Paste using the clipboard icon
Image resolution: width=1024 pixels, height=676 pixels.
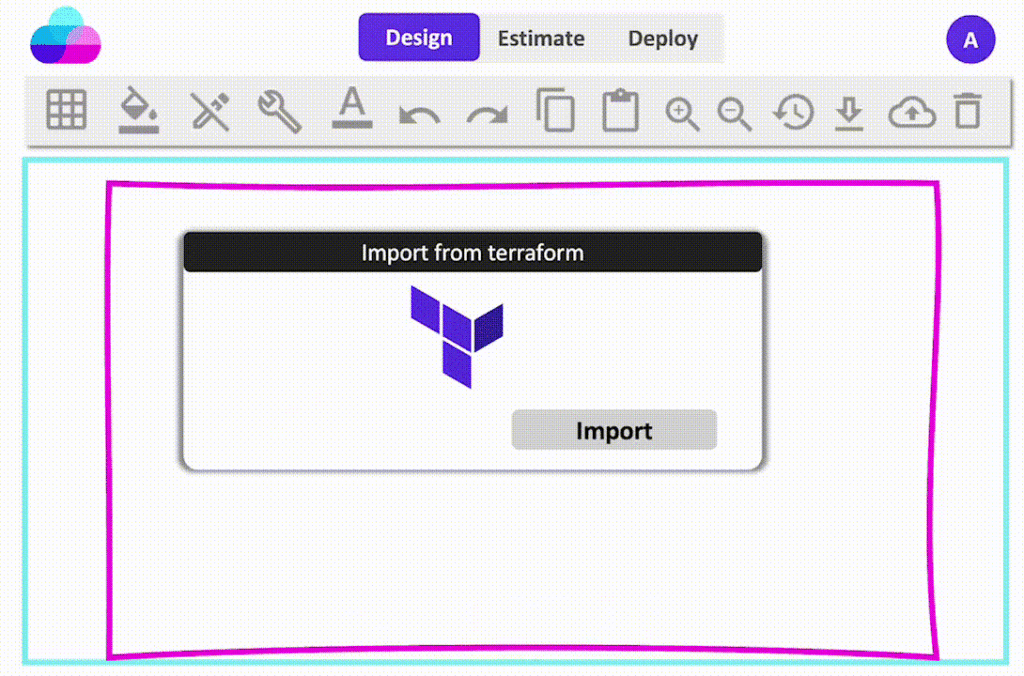[x=620, y=110]
